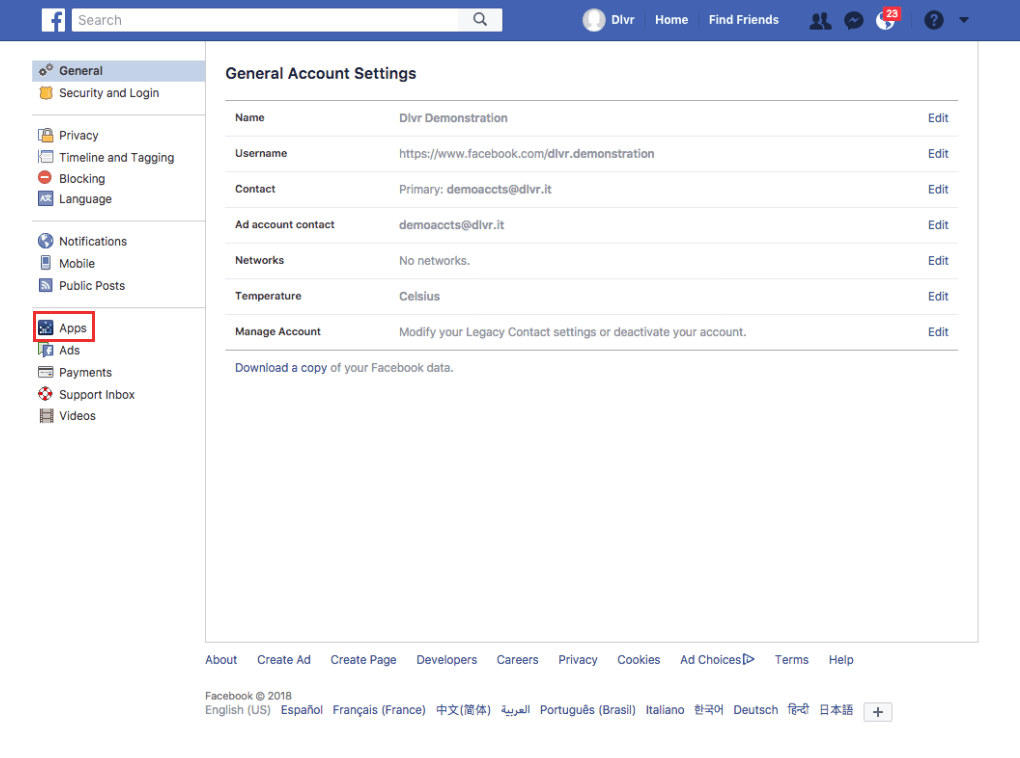Click the Videos film icon
Image resolution: width=1020 pixels, height=758 pixels.
[46, 416]
